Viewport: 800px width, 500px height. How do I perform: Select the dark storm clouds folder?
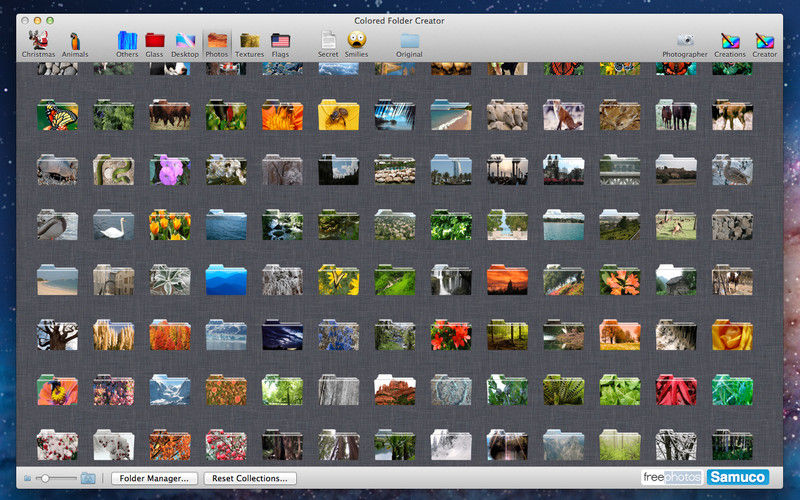tap(282, 335)
